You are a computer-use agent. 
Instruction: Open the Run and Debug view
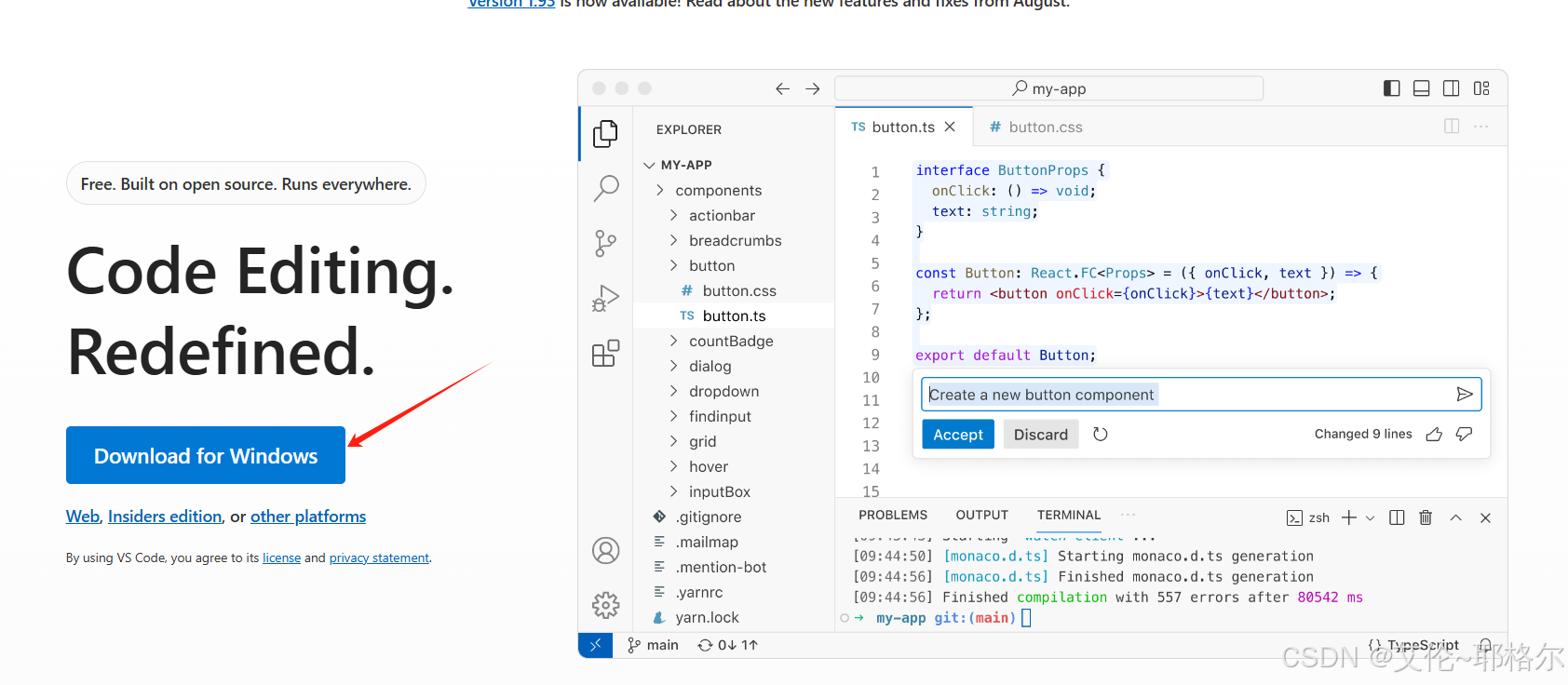[x=605, y=299]
